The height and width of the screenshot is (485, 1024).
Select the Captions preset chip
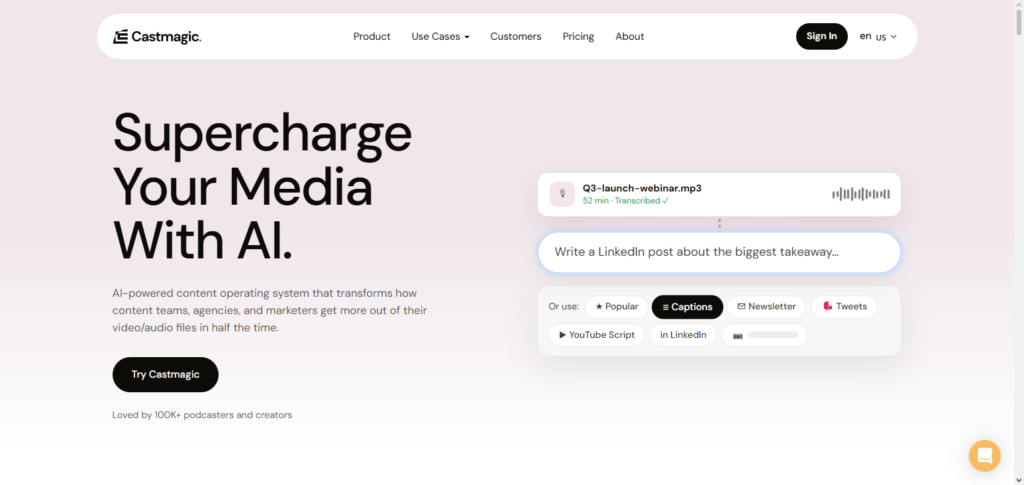click(x=687, y=307)
